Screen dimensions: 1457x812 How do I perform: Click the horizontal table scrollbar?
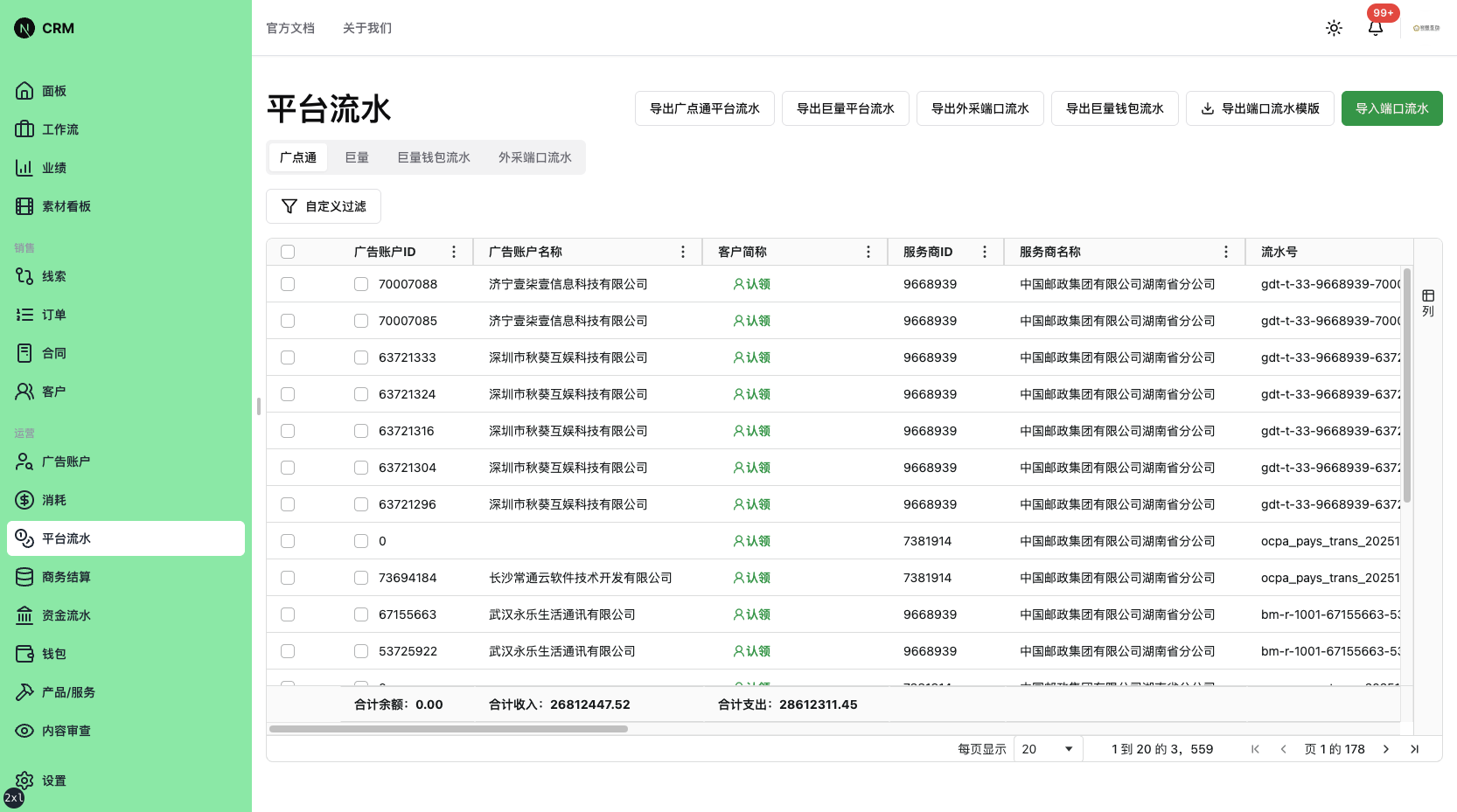click(449, 728)
